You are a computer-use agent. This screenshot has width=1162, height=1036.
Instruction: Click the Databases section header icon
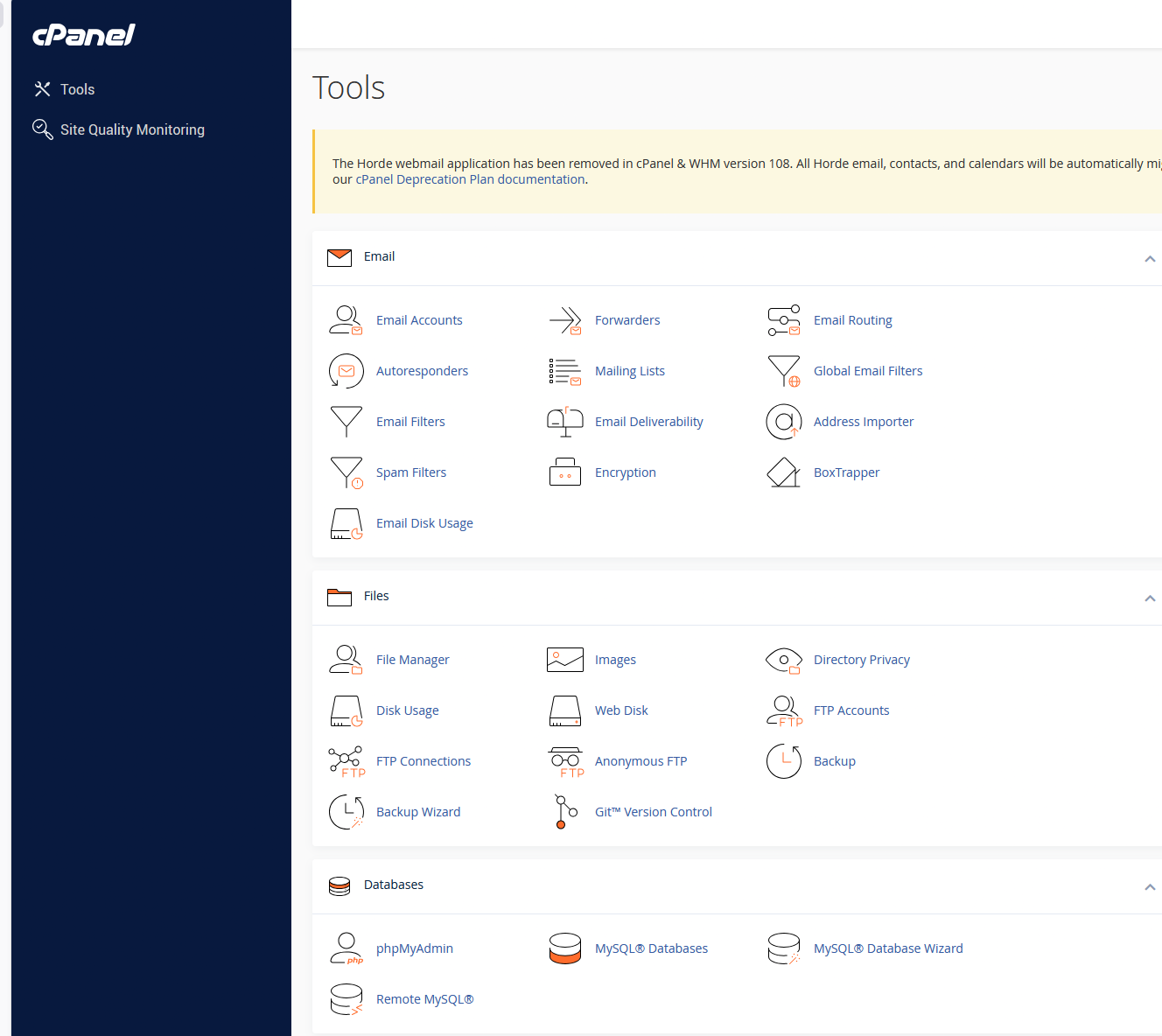click(339, 885)
